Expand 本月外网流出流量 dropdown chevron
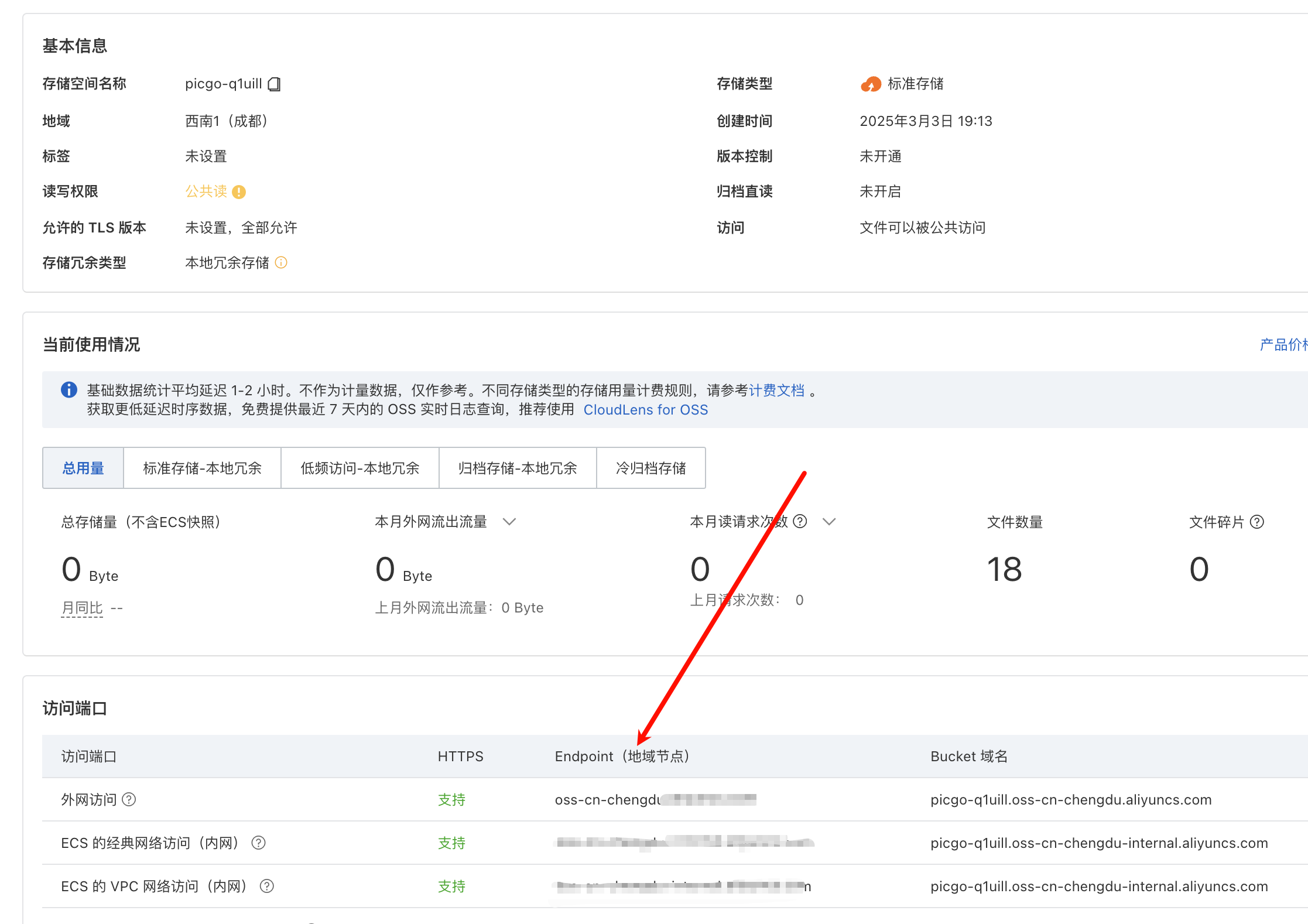 click(509, 521)
